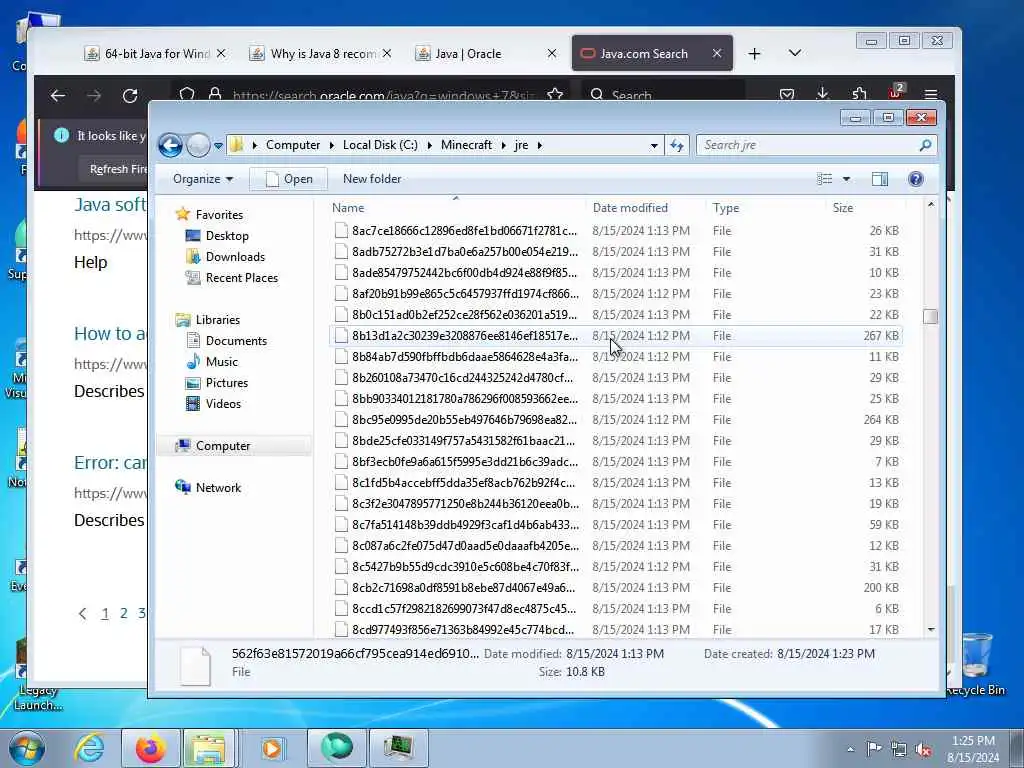The height and width of the screenshot is (768, 1024).
Task: Click the Open toolbar button
Action: [x=289, y=179]
